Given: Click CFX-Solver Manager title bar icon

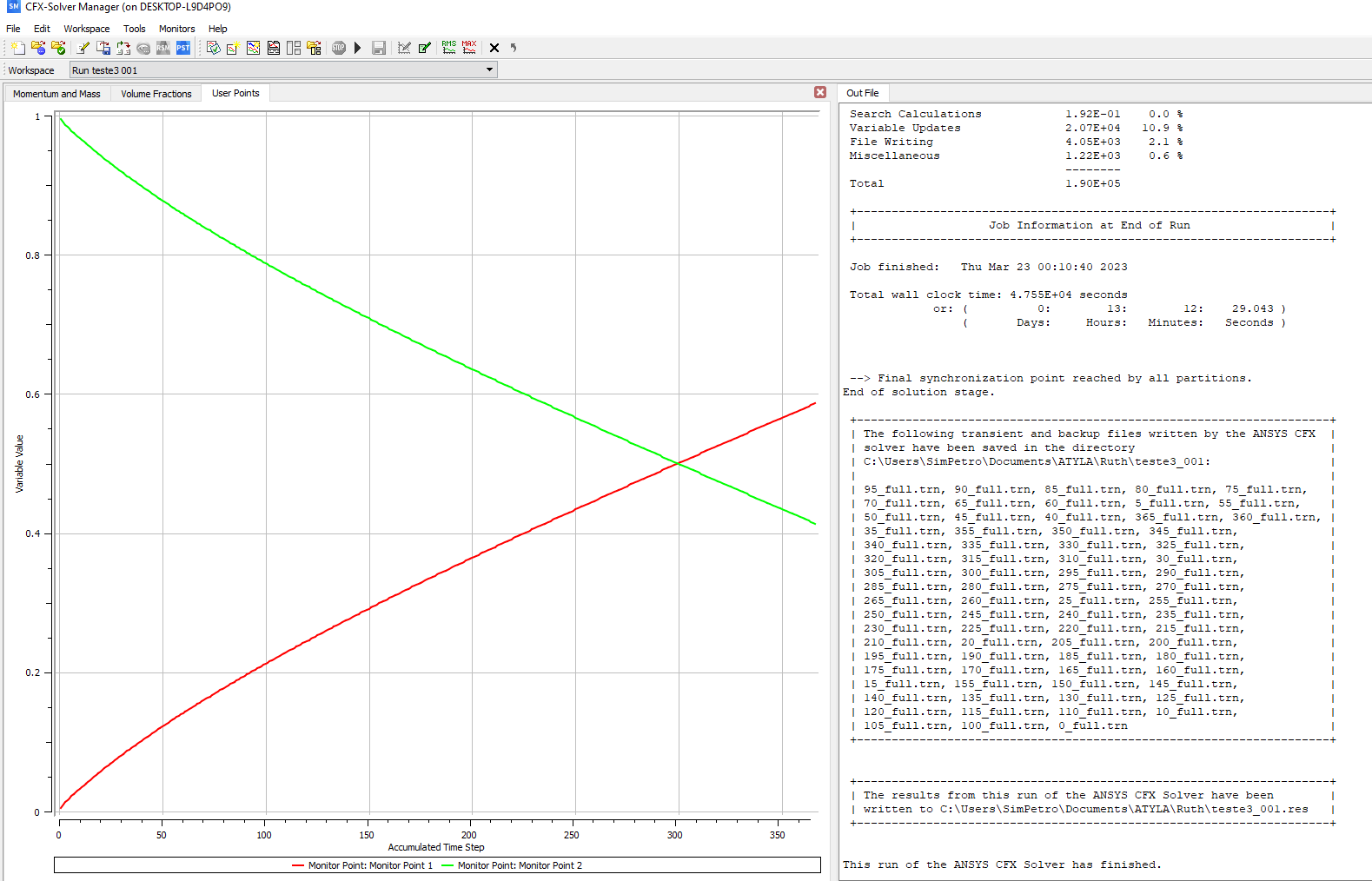Looking at the screenshot, I should [x=13, y=7].
